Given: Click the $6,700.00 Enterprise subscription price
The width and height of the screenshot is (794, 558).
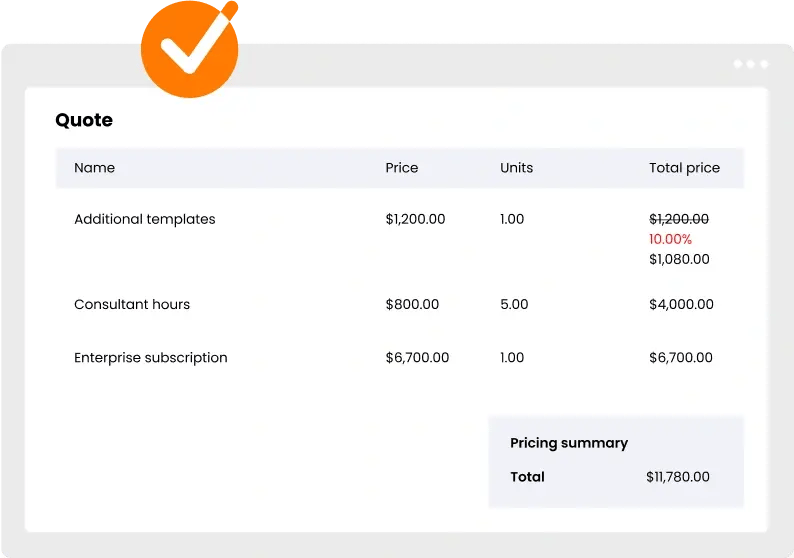Looking at the screenshot, I should [417, 357].
